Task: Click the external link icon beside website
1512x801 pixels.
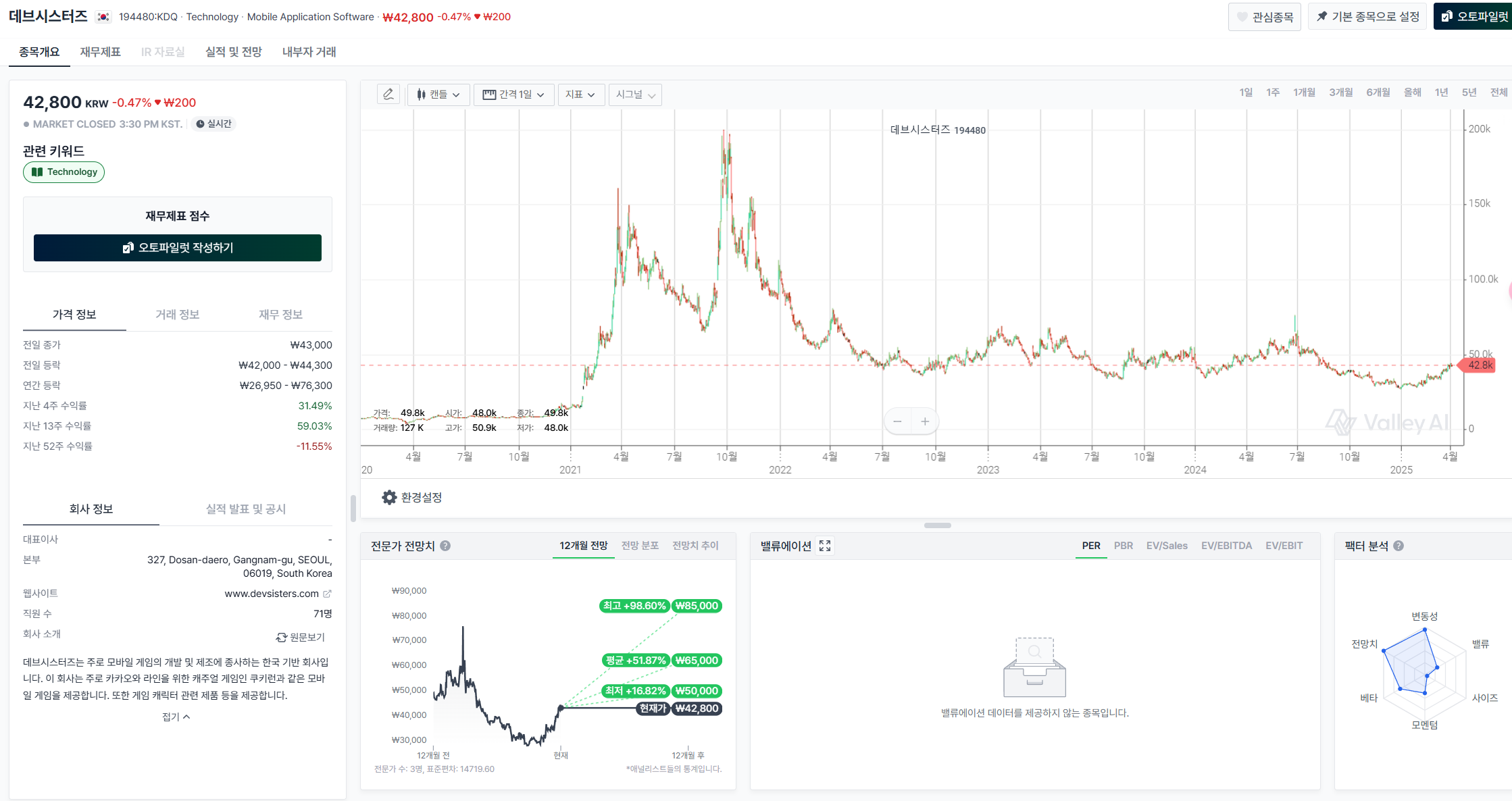Action: (x=327, y=594)
